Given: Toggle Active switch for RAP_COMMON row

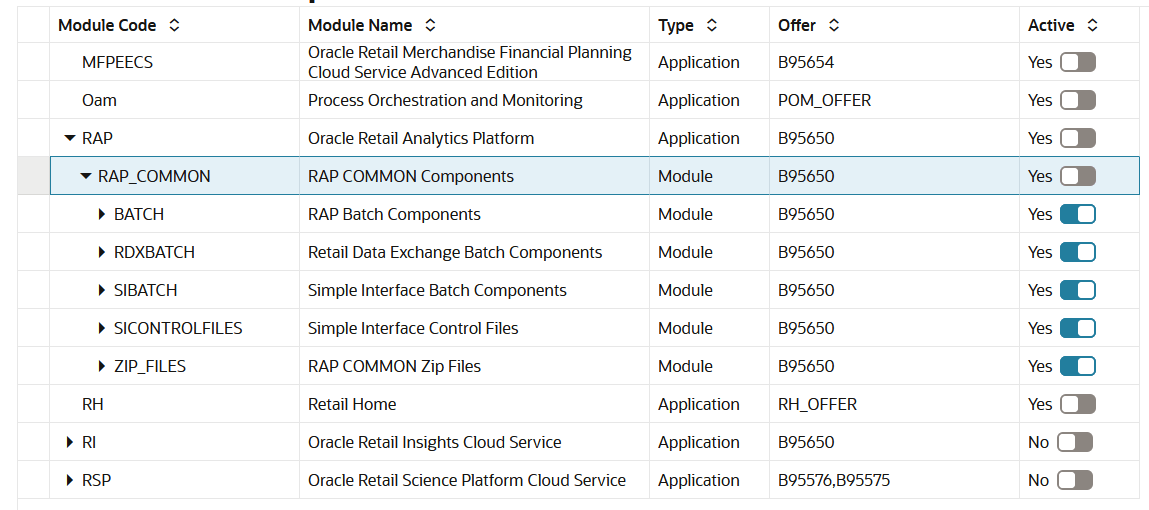Looking at the screenshot, I should point(1078,177).
